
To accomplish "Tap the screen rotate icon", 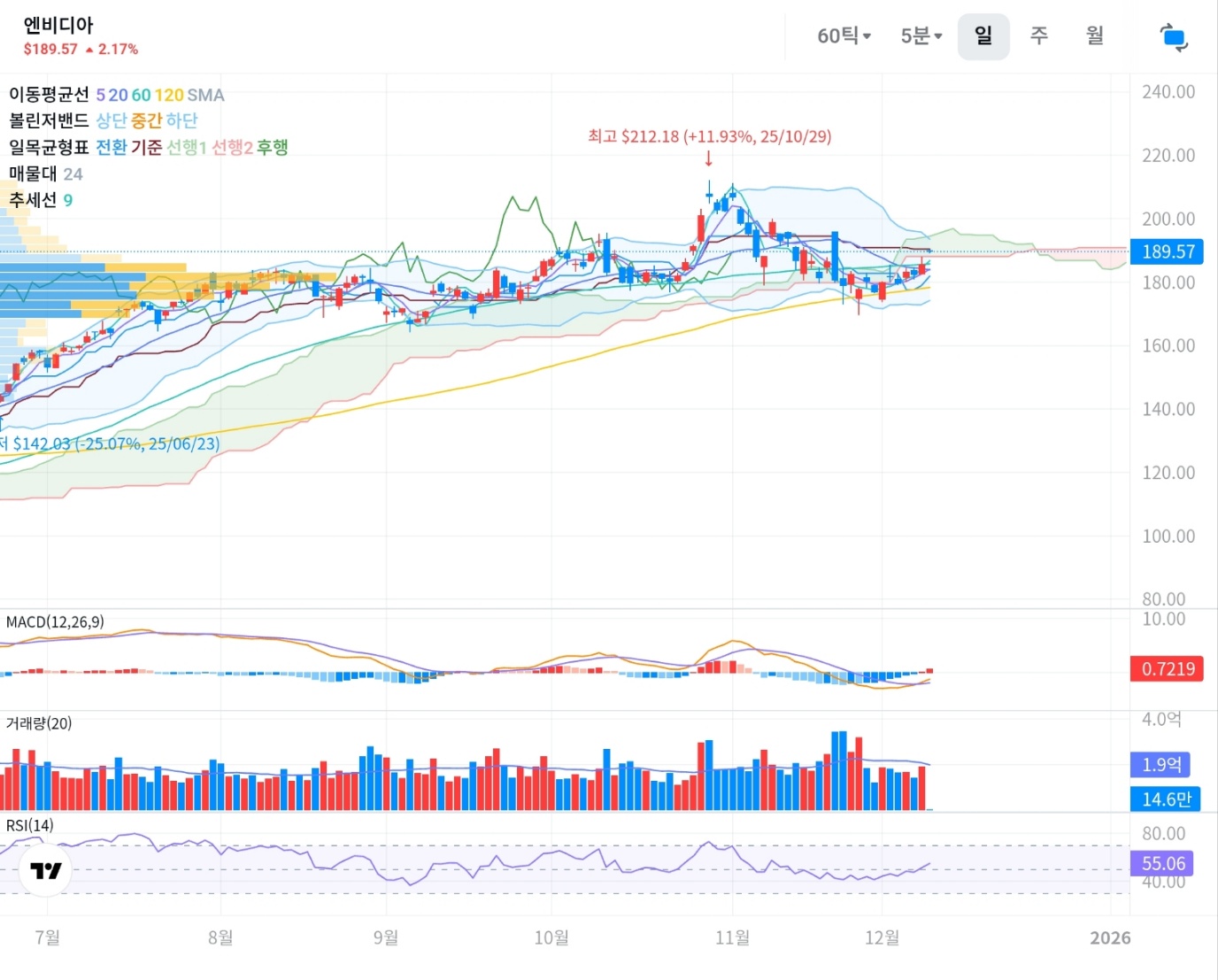I will 1174,37.
